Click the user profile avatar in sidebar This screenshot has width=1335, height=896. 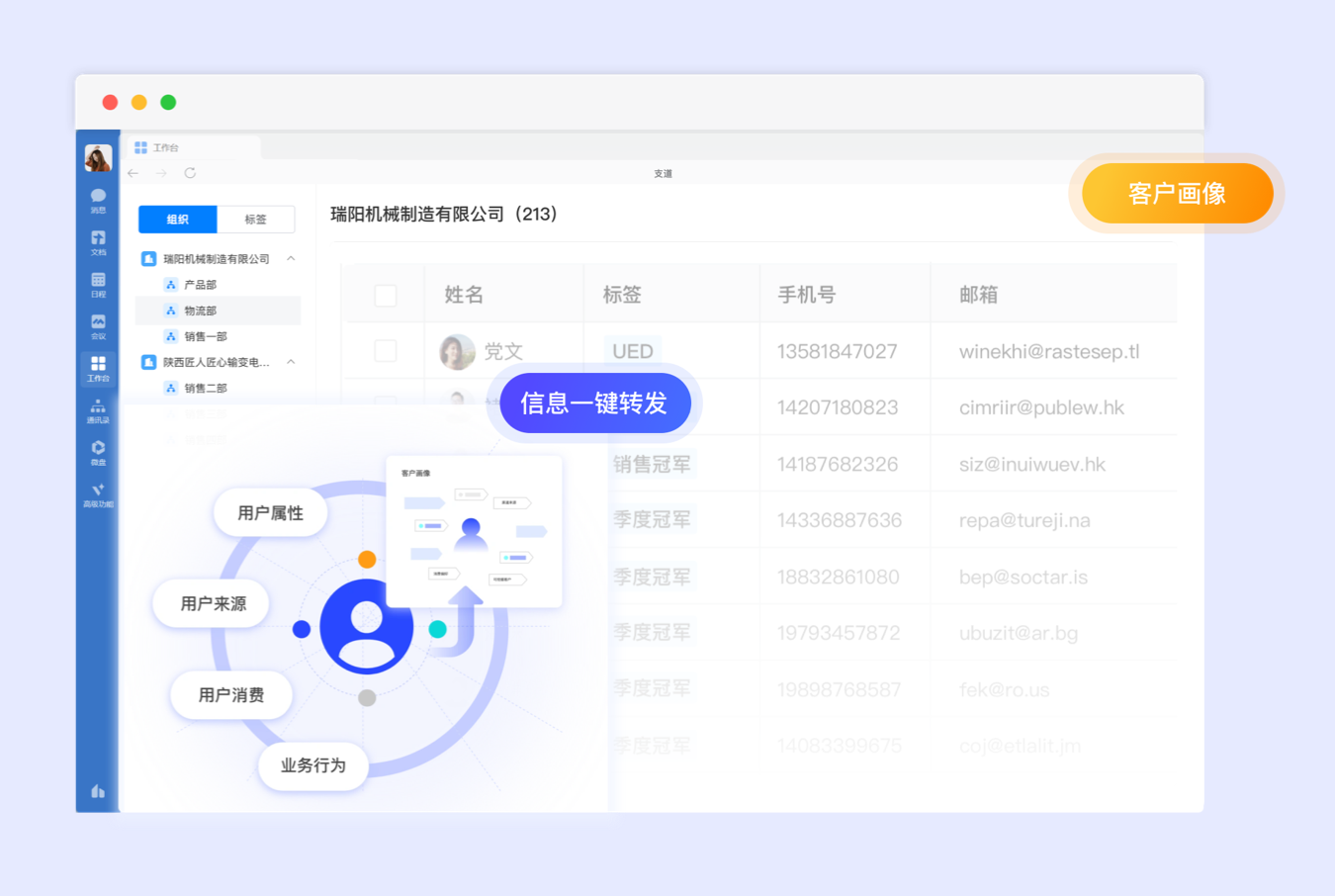[98, 158]
